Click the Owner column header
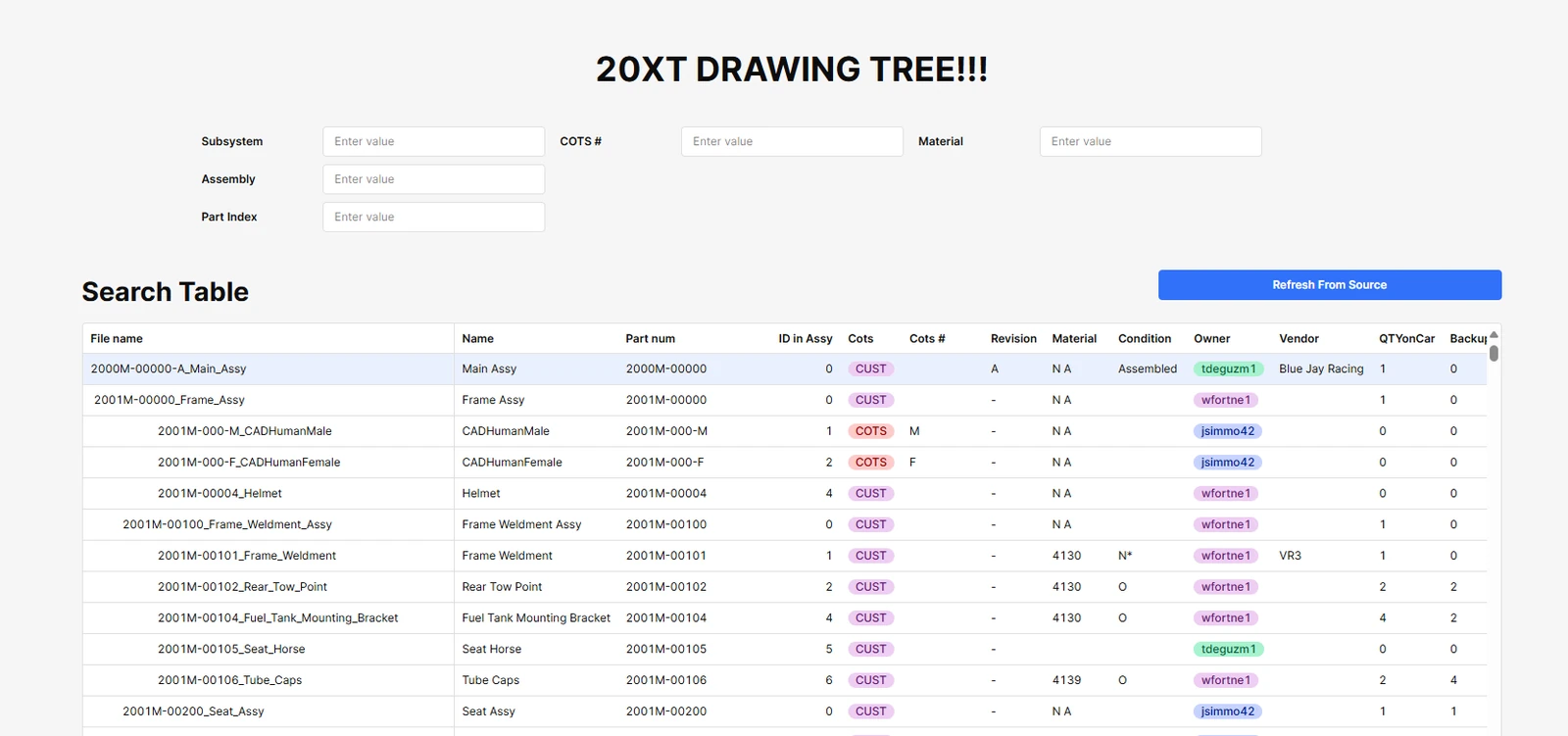1568x736 pixels. coord(1211,339)
